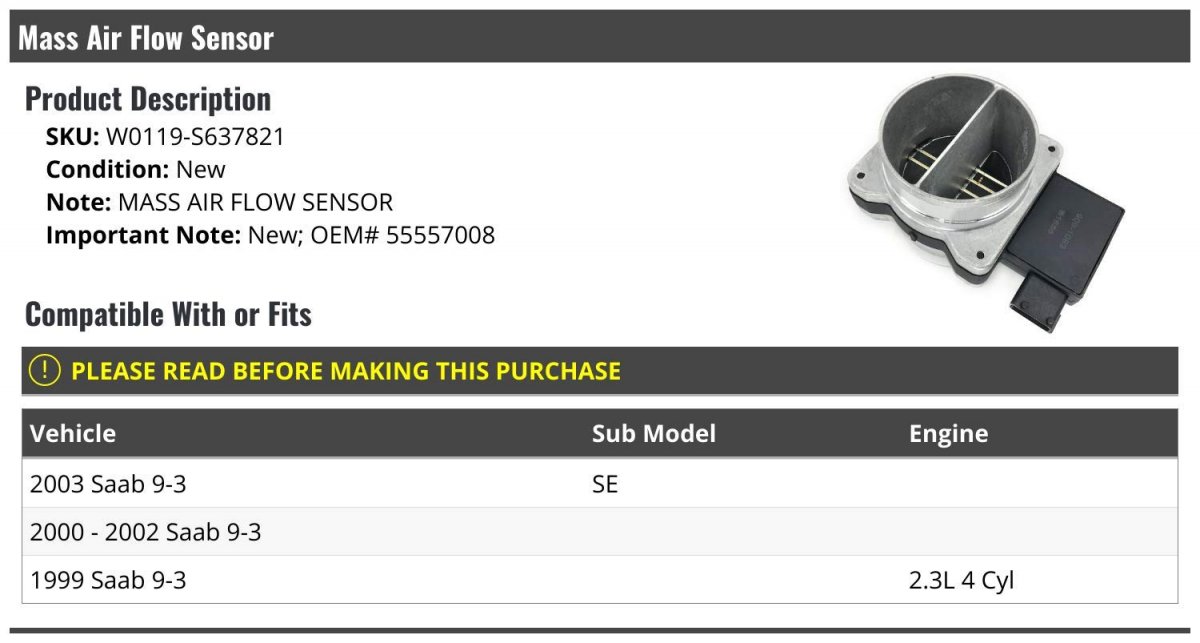This screenshot has height=643, width=1200.
Task: Open the mass air flow sensor product image
Action: [985, 204]
